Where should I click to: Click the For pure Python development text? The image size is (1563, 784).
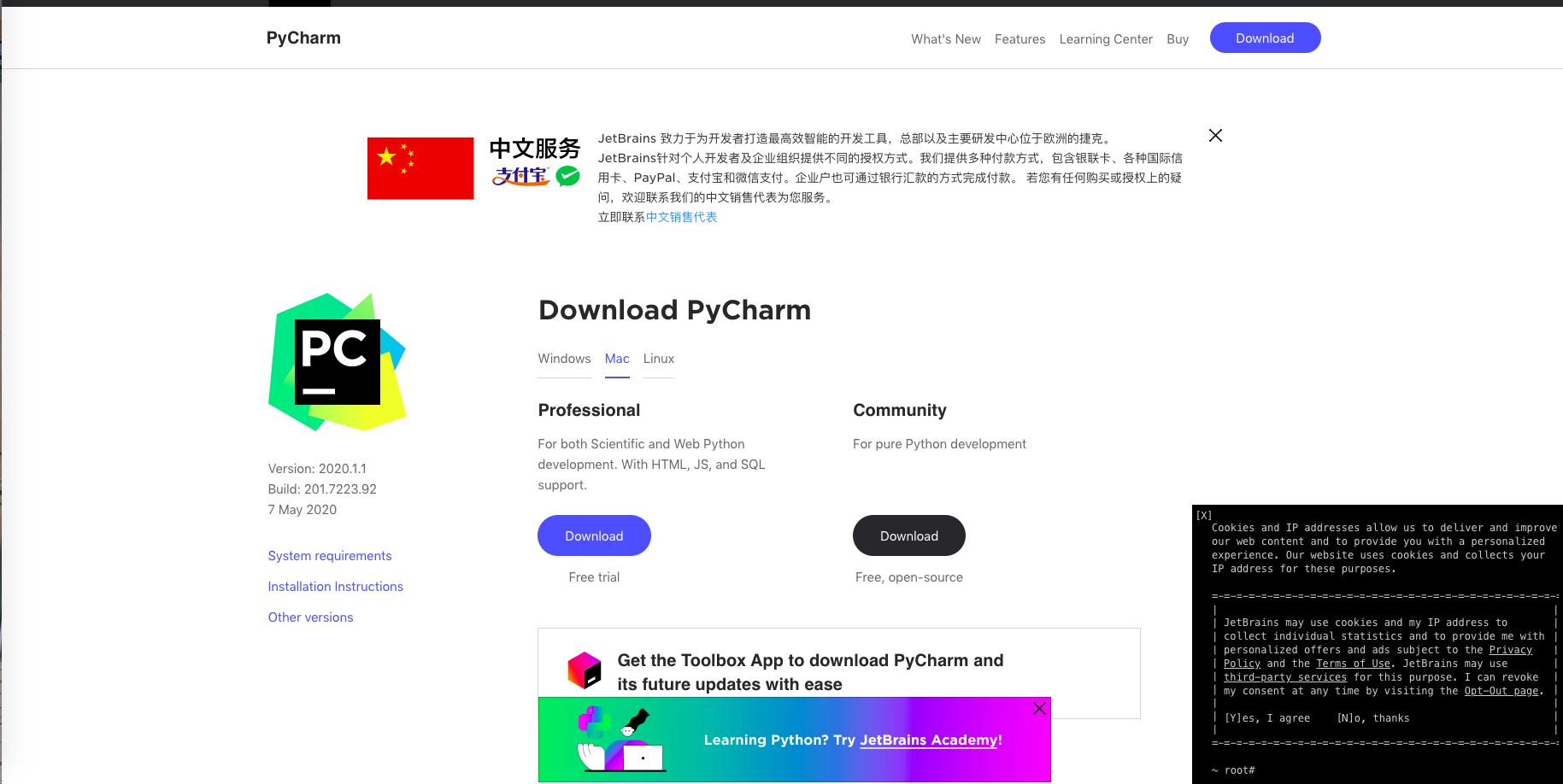(x=939, y=444)
